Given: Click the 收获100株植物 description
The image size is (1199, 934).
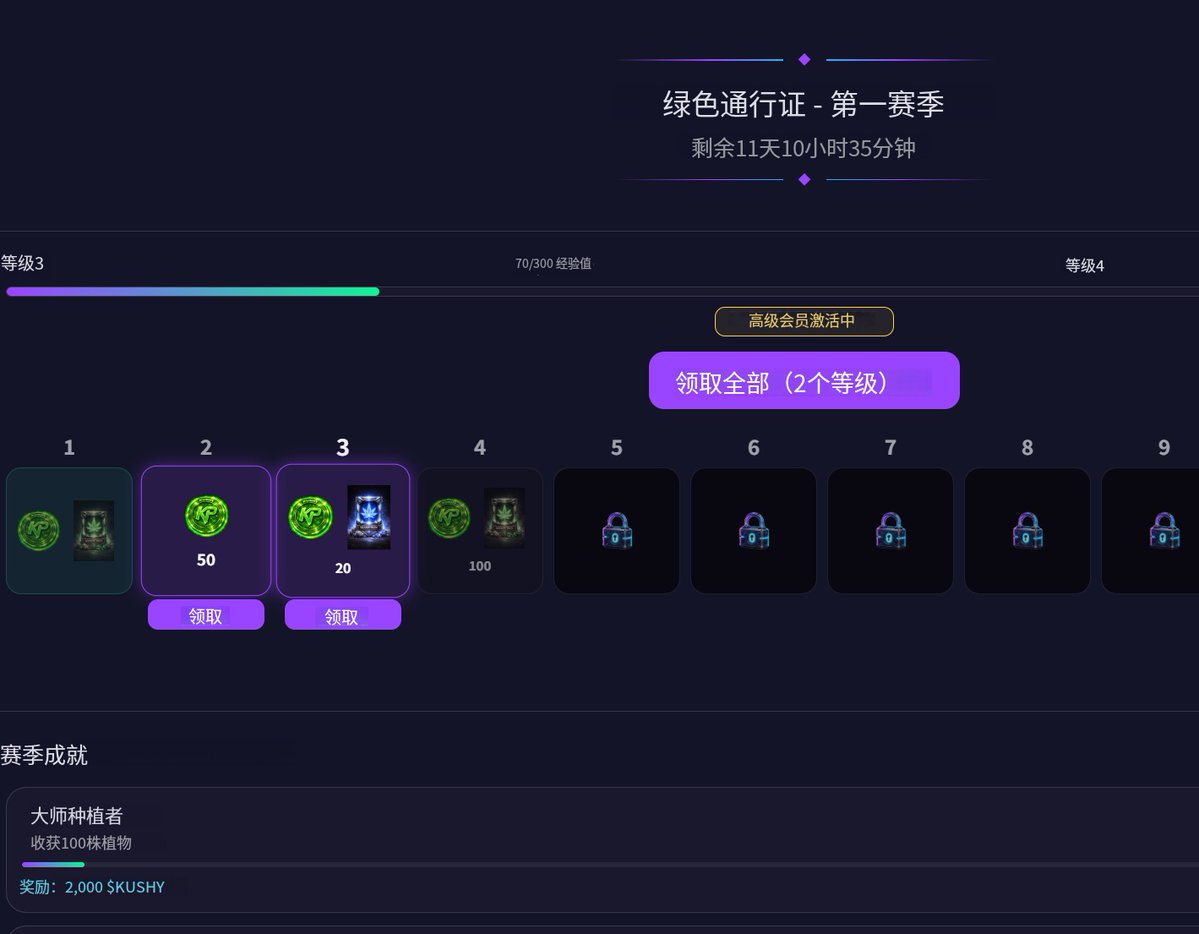Looking at the screenshot, I should (81, 843).
